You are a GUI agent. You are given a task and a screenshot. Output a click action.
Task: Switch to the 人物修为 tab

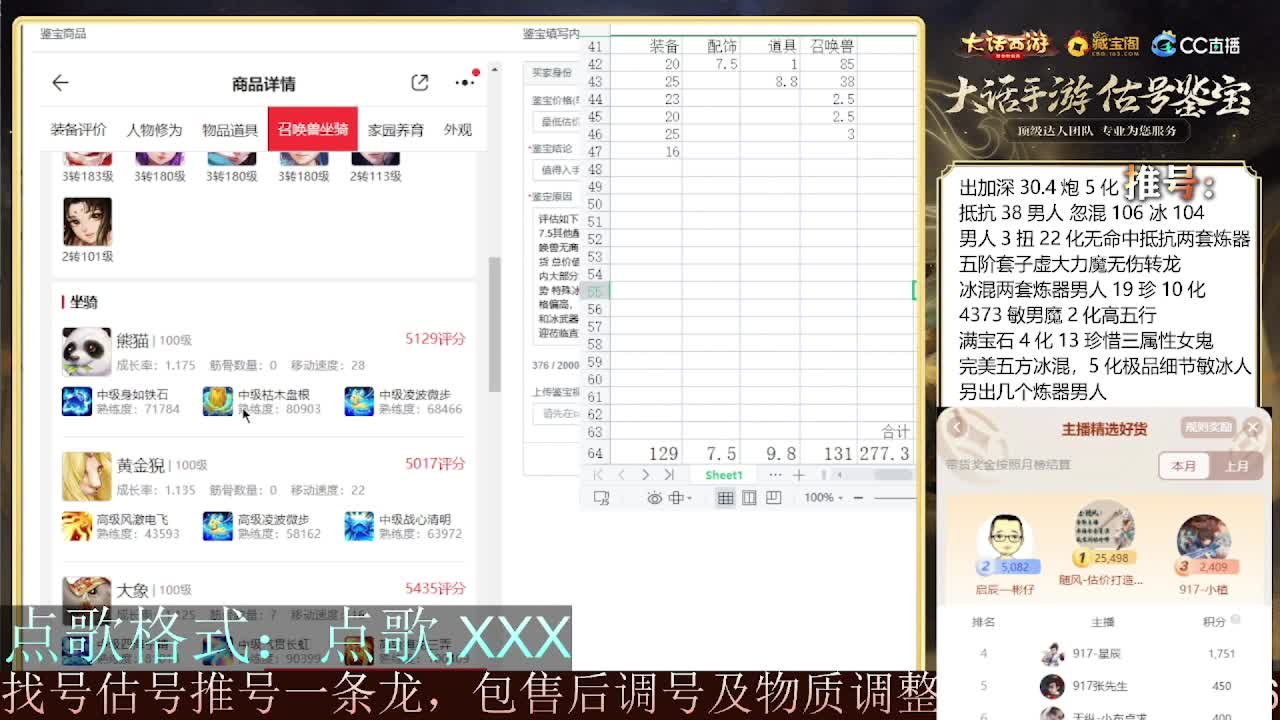click(x=154, y=130)
